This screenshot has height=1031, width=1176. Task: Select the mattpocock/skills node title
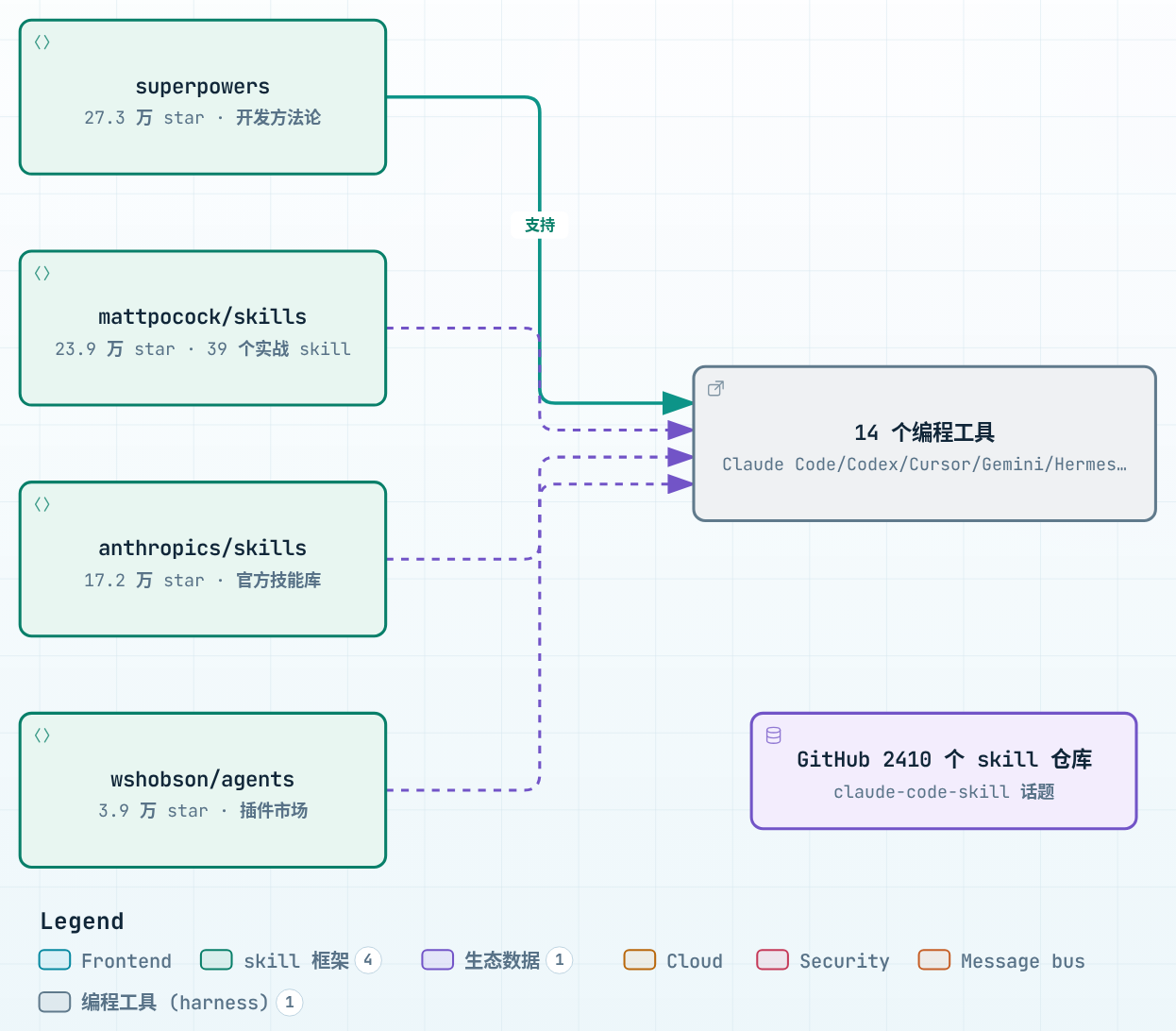(x=203, y=317)
